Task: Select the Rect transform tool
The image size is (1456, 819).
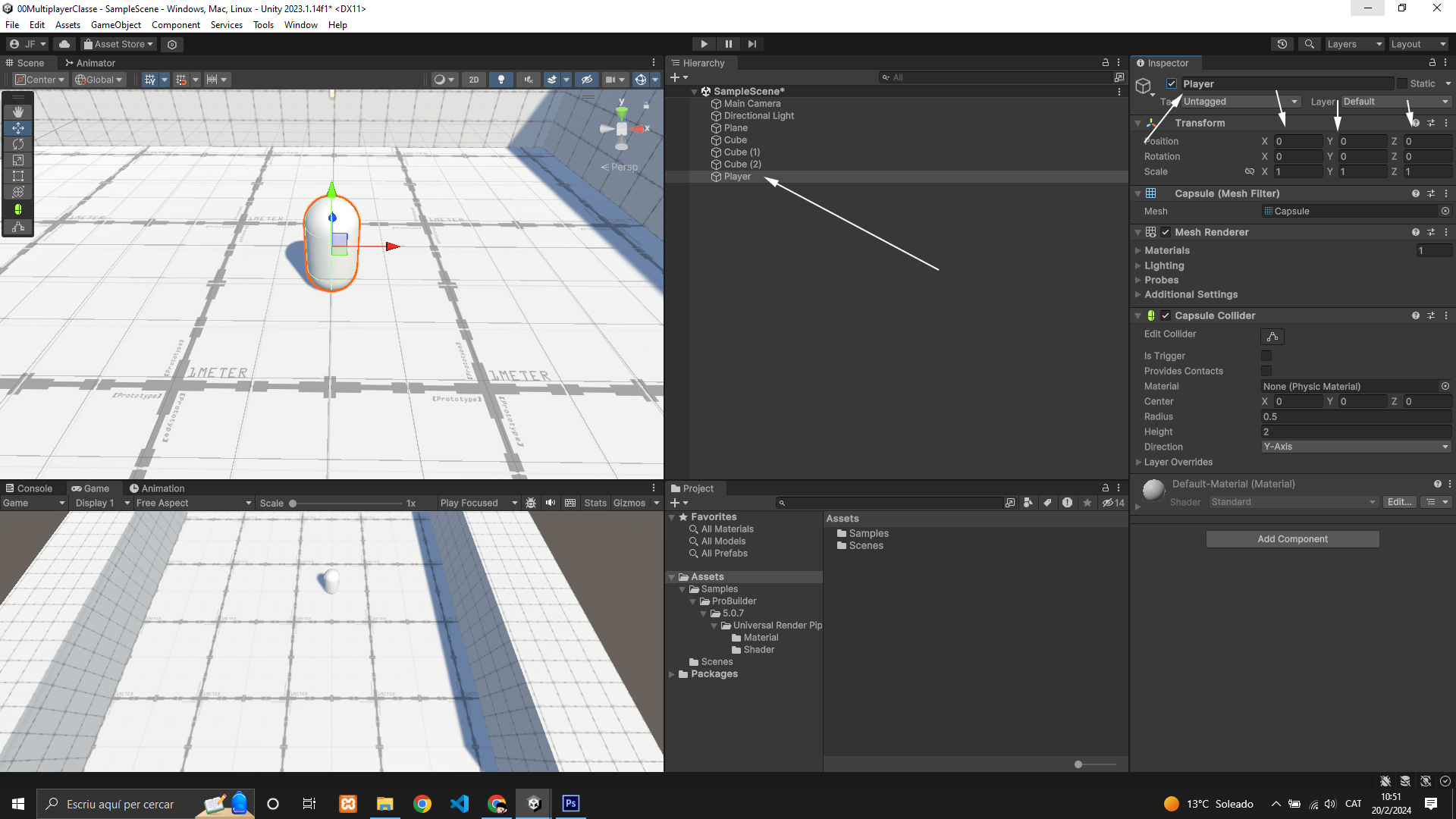Action: (x=18, y=176)
